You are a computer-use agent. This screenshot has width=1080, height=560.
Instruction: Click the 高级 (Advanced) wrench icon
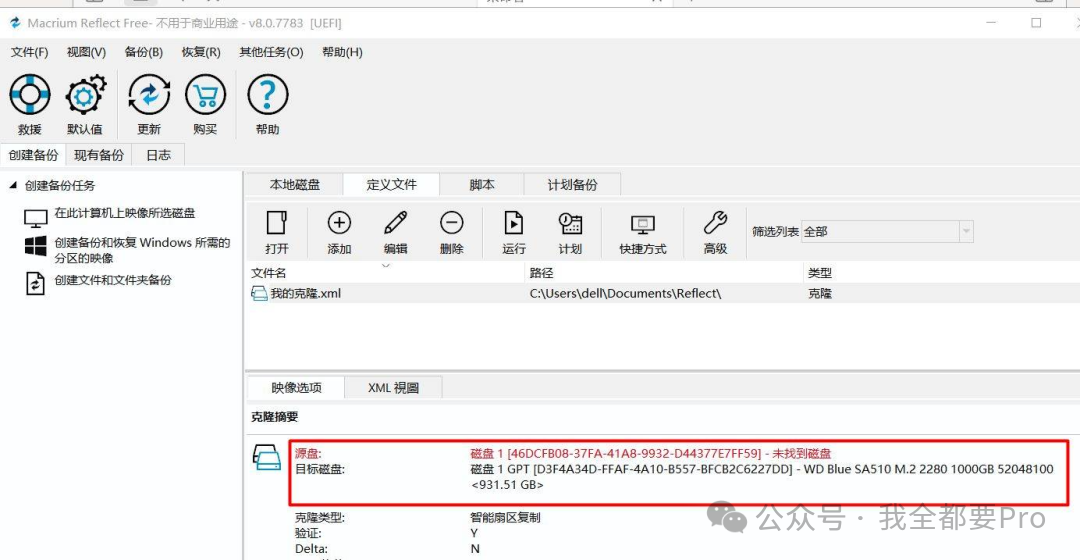[715, 223]
